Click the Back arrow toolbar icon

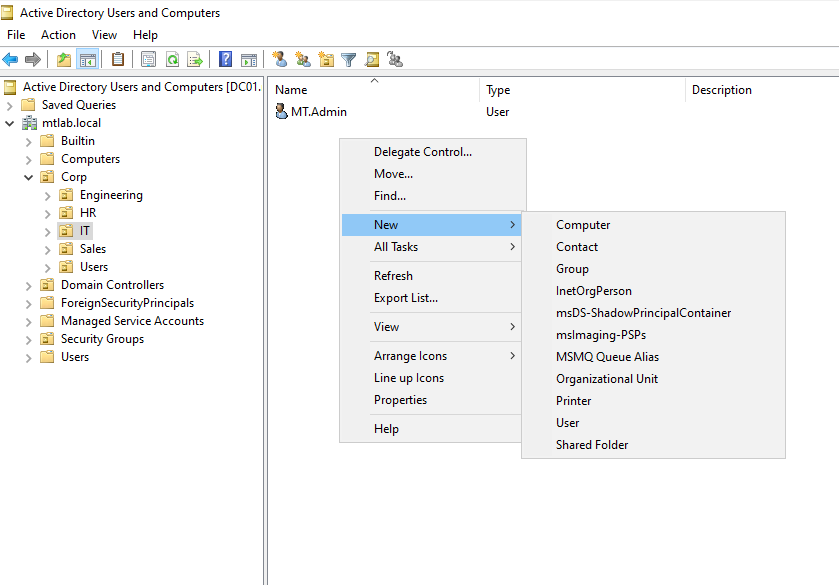[10, 59]
